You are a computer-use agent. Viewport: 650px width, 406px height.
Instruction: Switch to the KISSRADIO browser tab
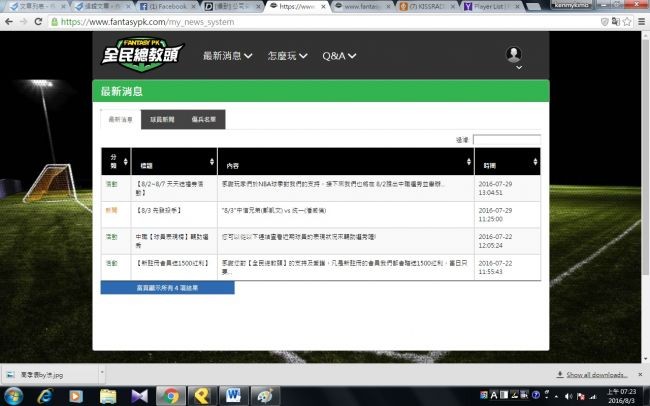[x=427, y=6]
